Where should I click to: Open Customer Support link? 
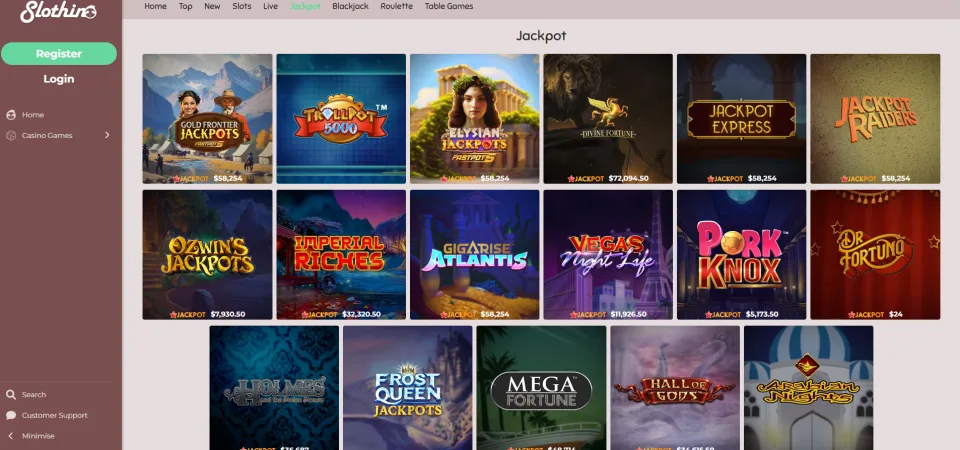(x=54, y=416)
